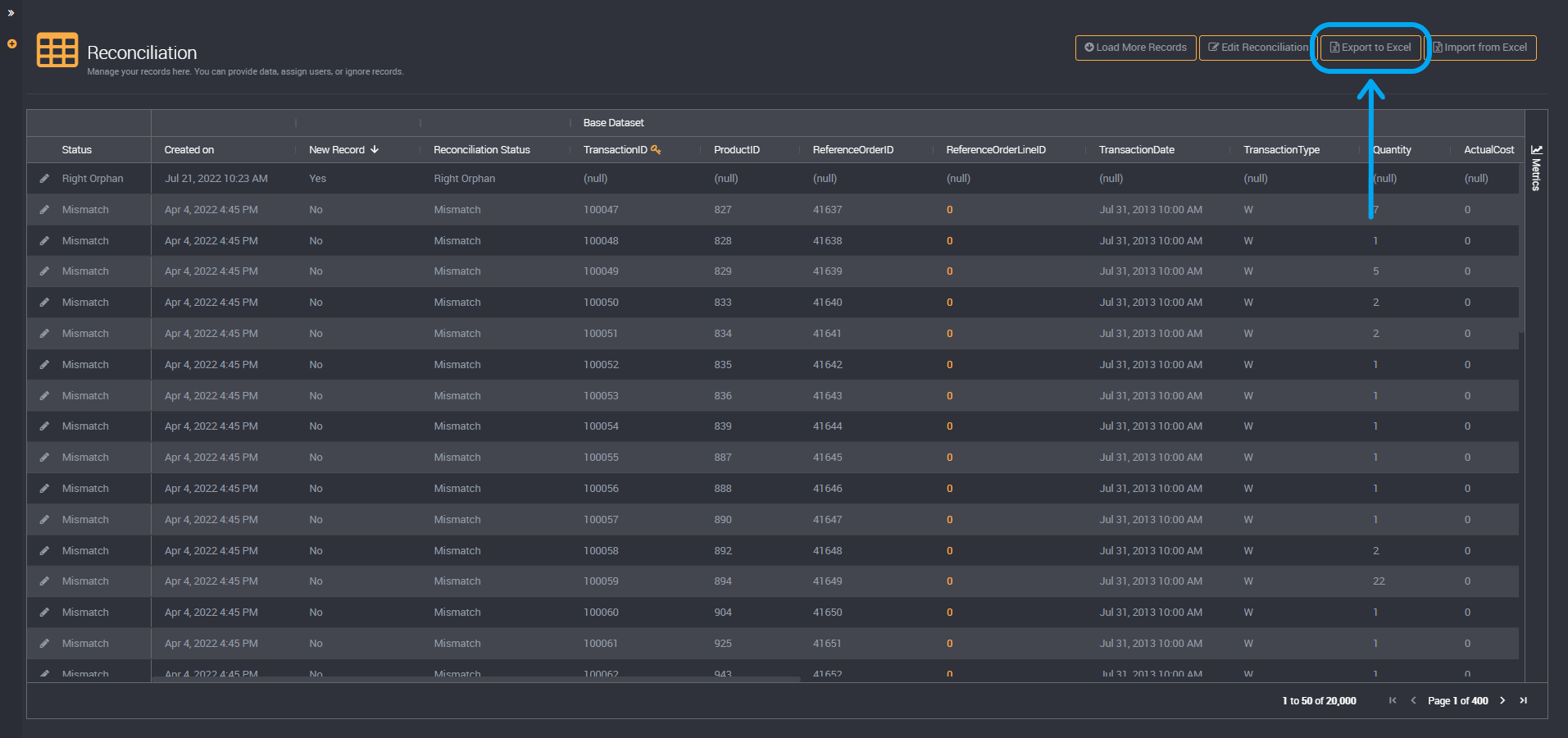Go to first page of results
The height and width of the screenshot is (738, 1568).
(x=1393, y=700)
